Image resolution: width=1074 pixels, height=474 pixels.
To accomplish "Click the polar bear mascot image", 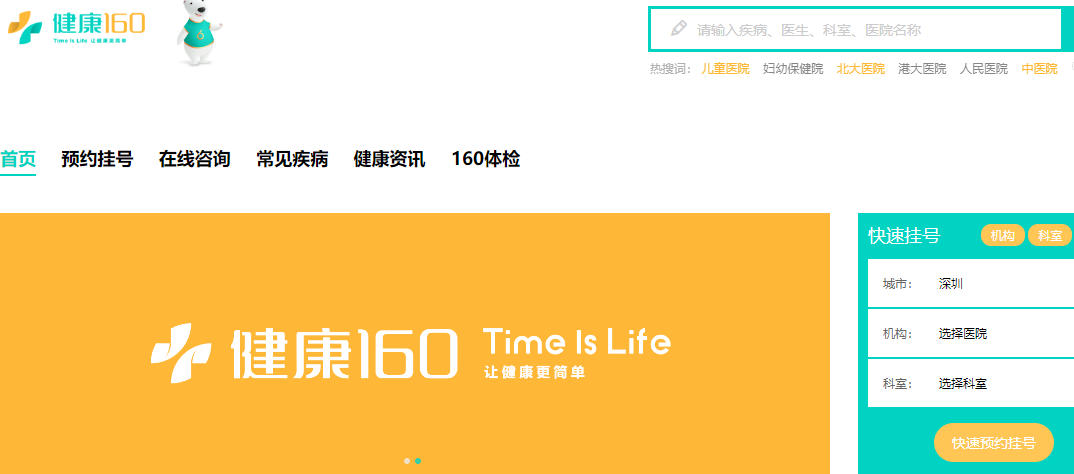I will [201, 33].
